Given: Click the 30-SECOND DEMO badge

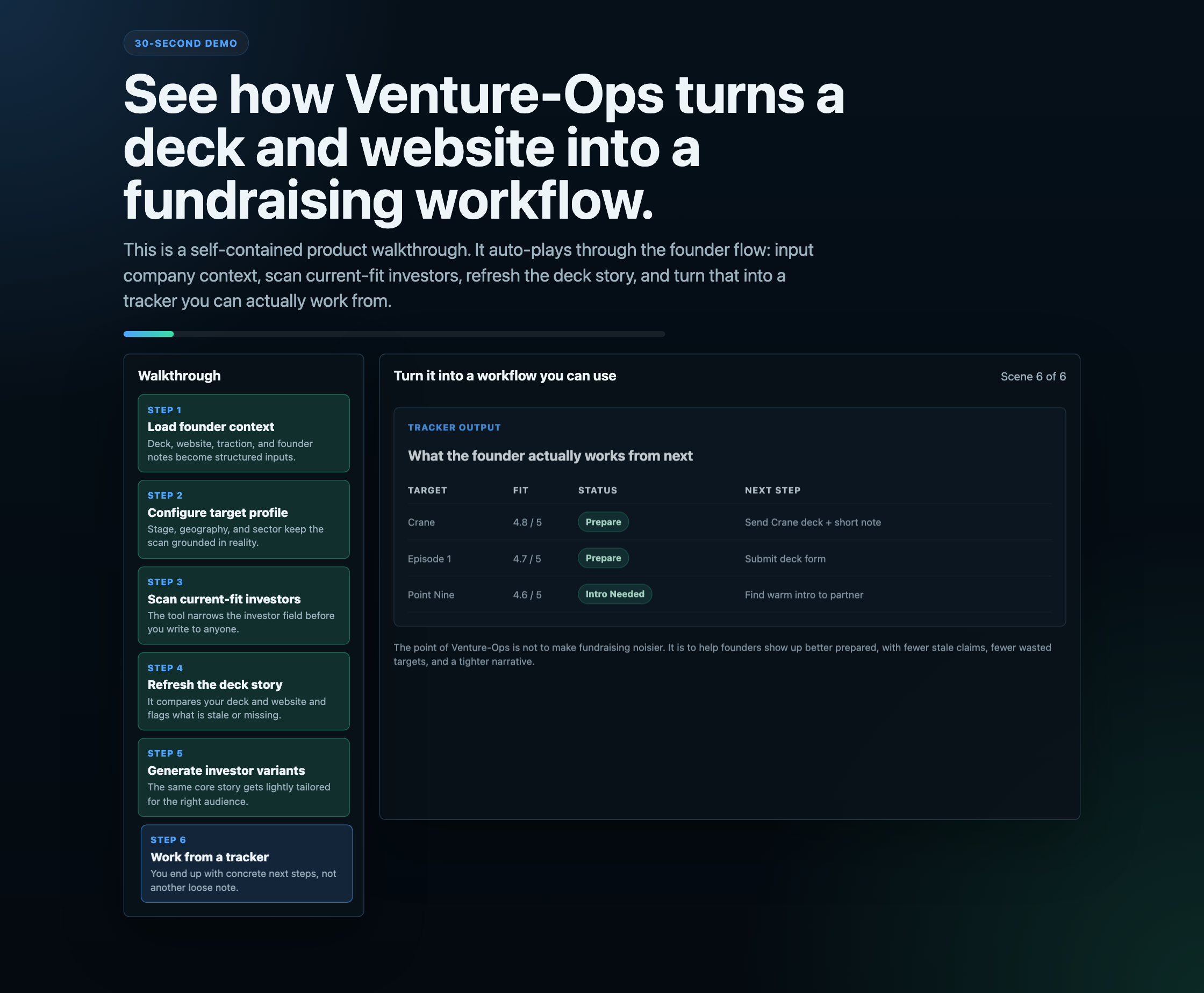Looking at the screenshot, I should (x=186, y=43).
